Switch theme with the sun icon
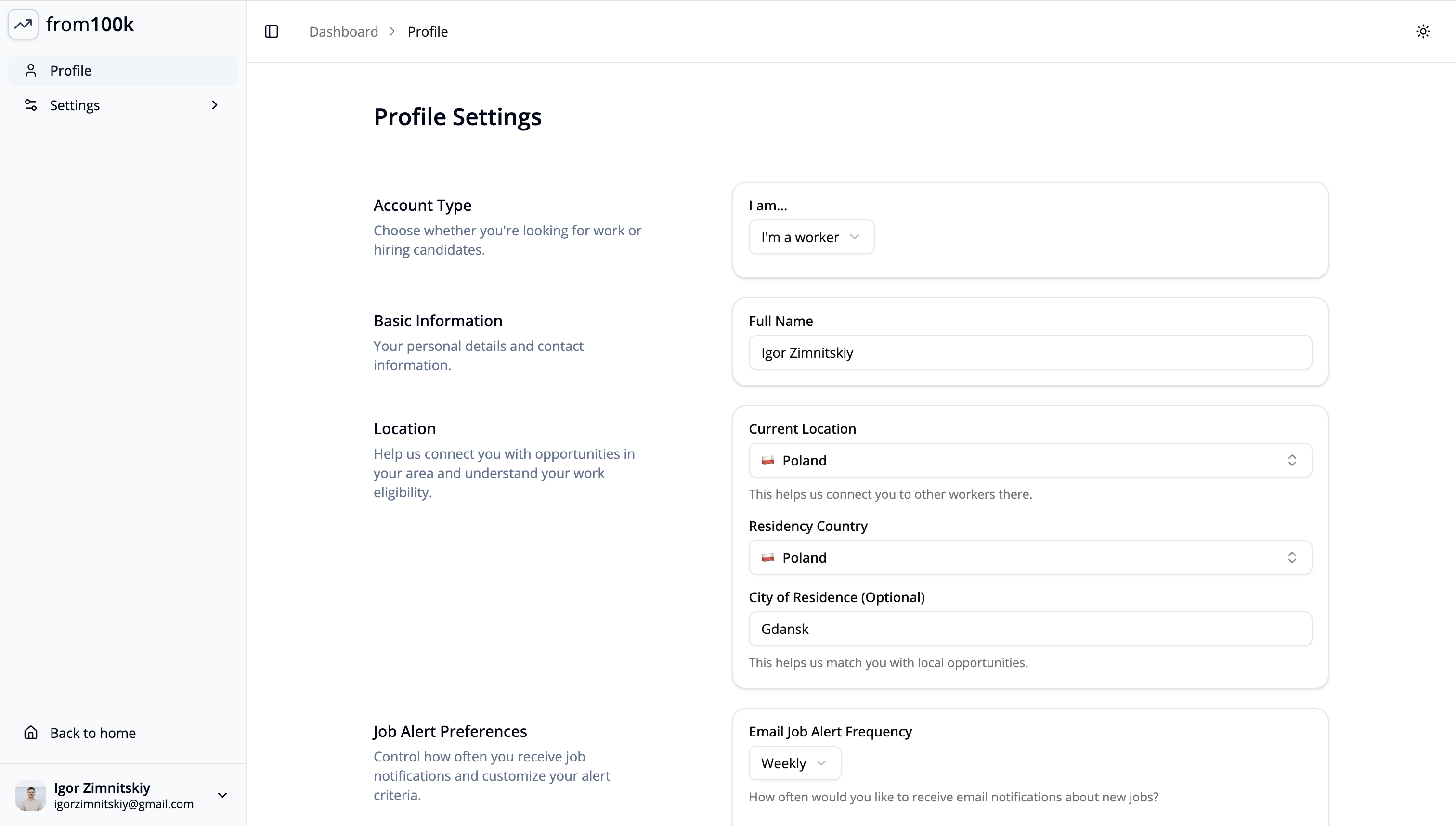Viewport: 1456px width, 826px height. pyautogui.click(x=1422, y=32)
